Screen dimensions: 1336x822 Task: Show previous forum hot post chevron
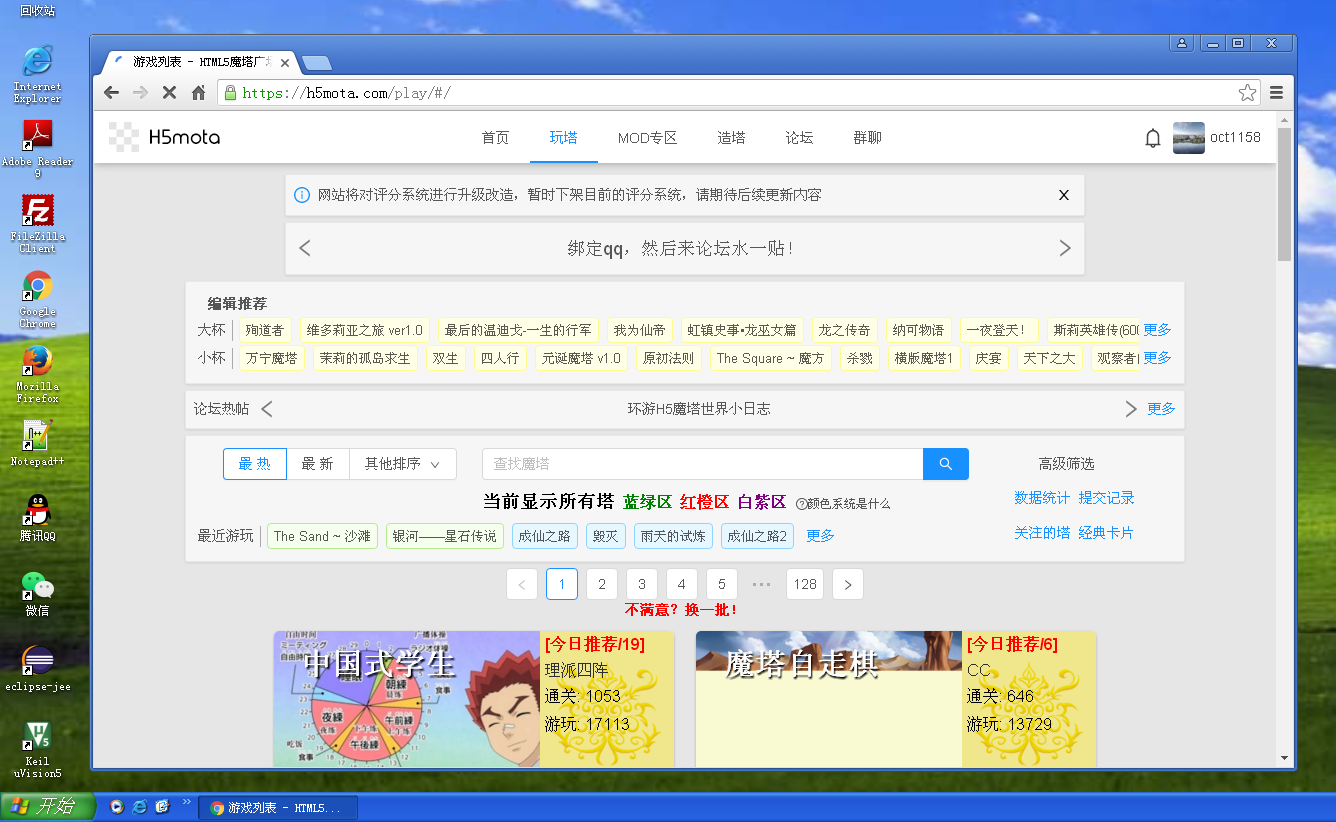pos(267,409)
